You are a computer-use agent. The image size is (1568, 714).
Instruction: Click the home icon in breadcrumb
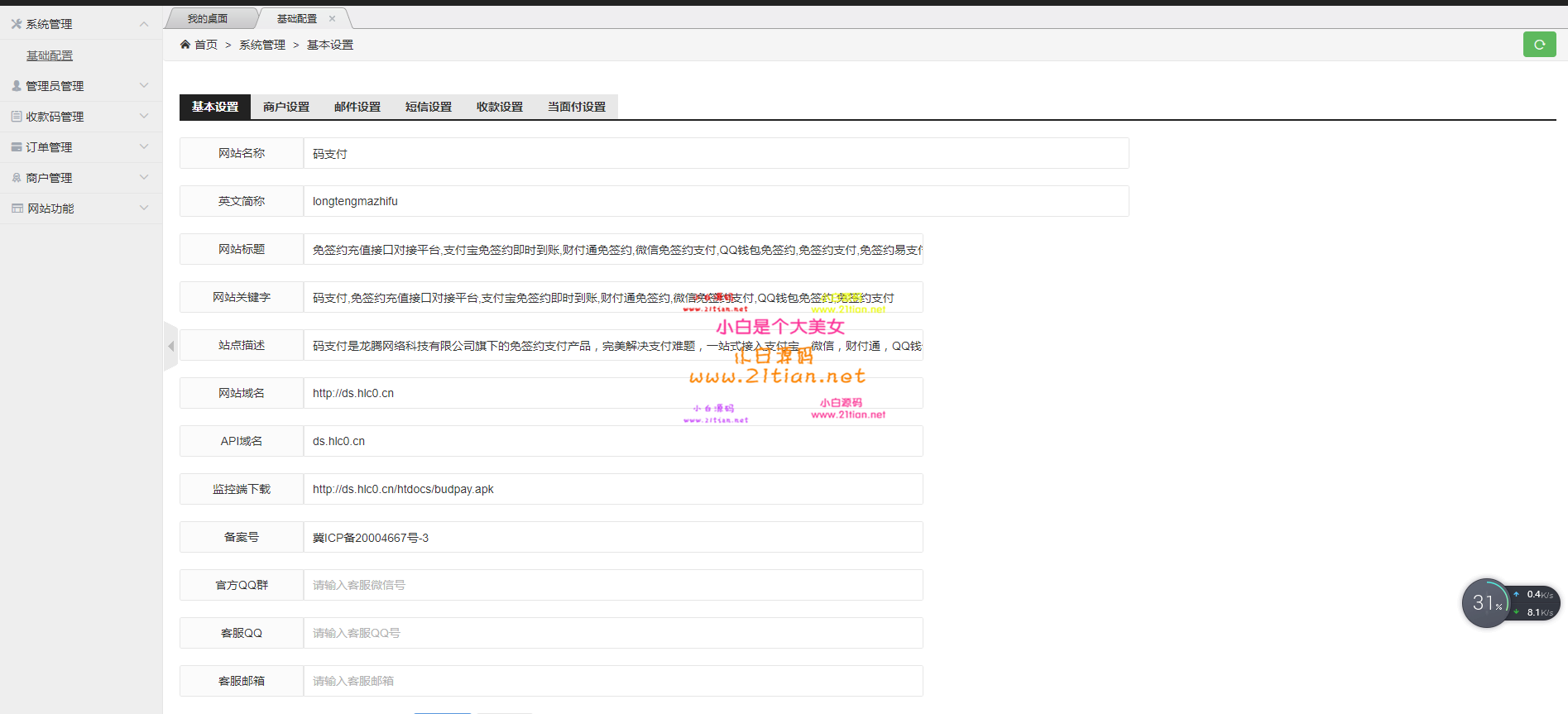(x=185, y=45)
